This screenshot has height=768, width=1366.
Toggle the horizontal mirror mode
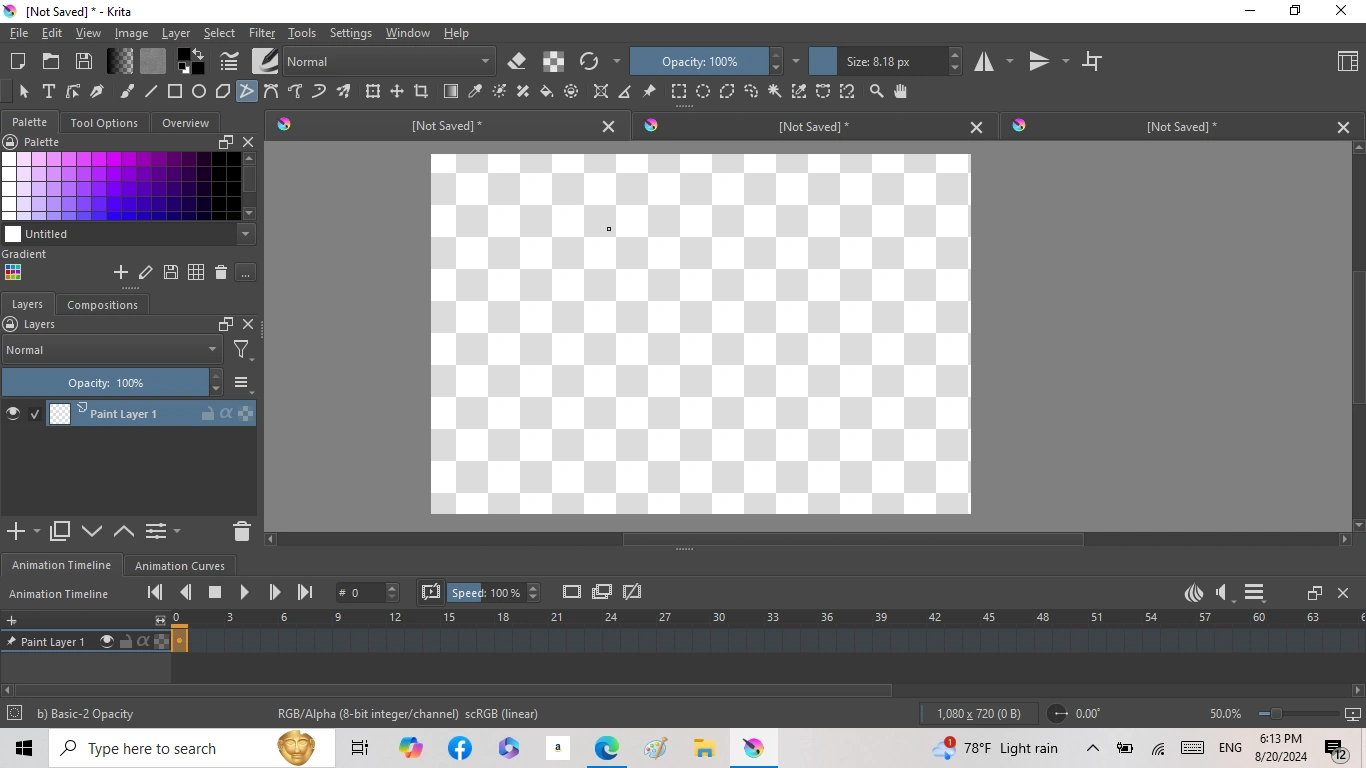985,61
